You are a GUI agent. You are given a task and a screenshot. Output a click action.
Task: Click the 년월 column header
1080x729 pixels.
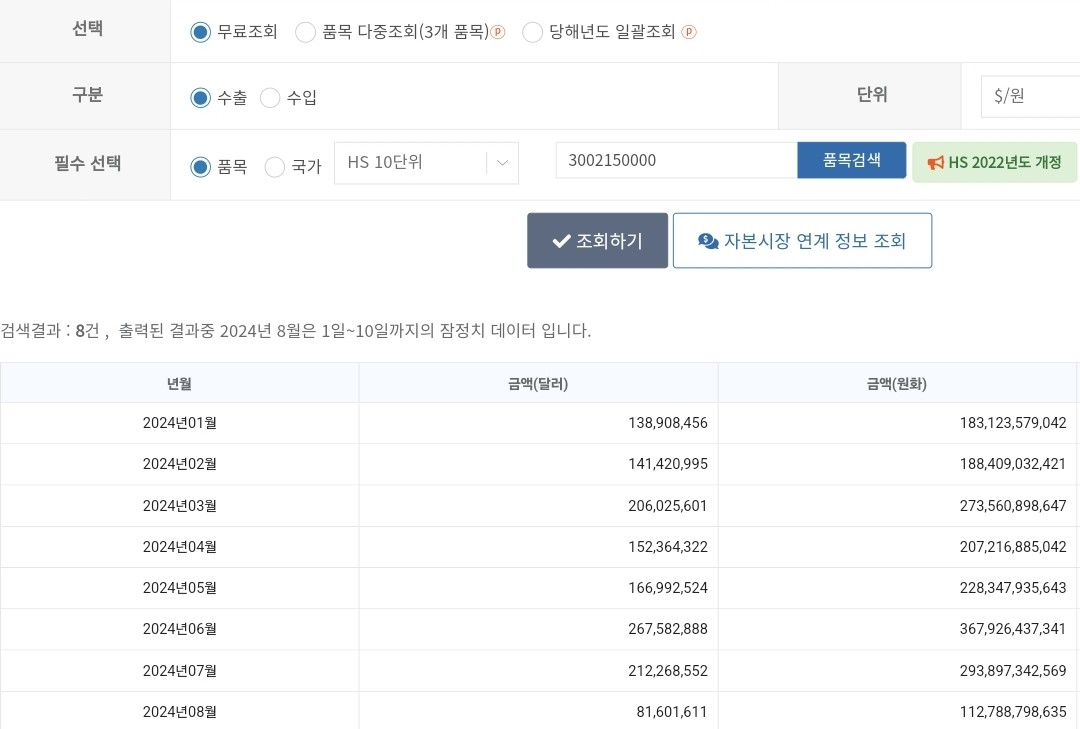click(179, 384)
